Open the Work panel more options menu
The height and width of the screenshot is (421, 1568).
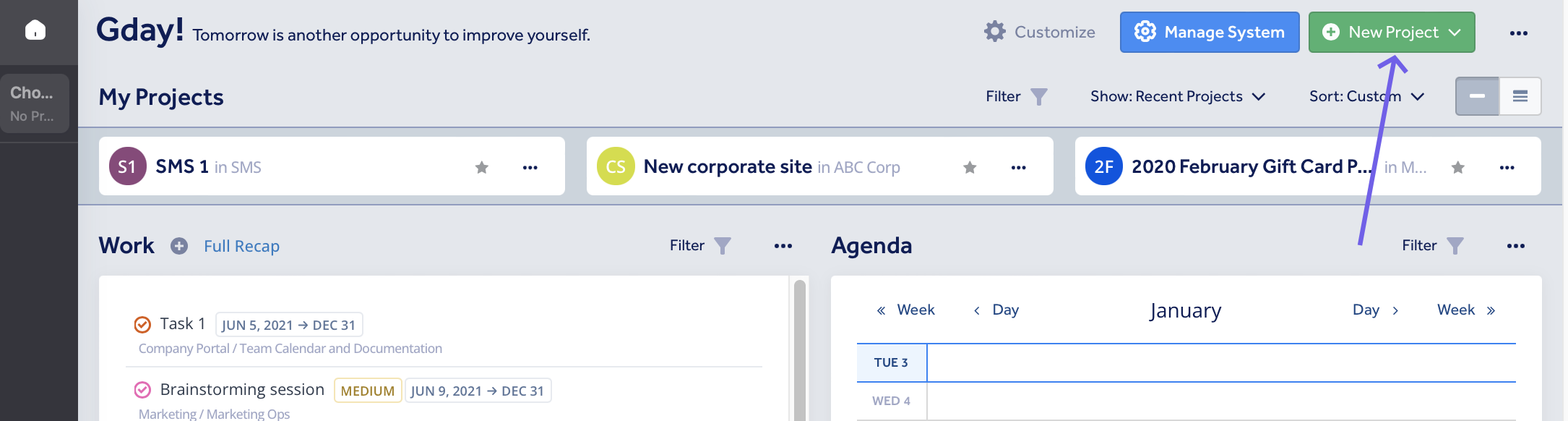(783, 246)
